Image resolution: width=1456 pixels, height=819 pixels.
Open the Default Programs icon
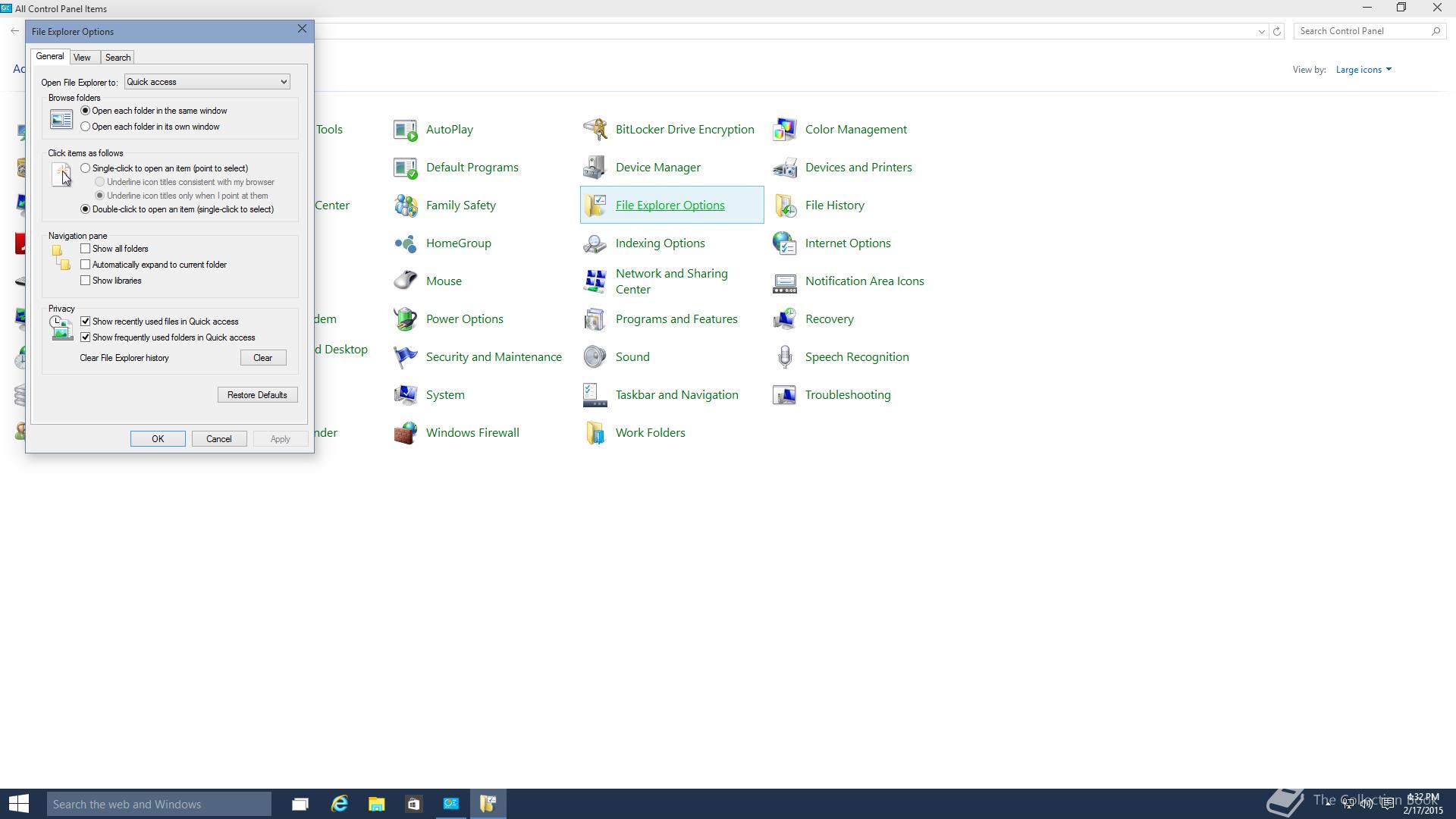pos(406,168)
